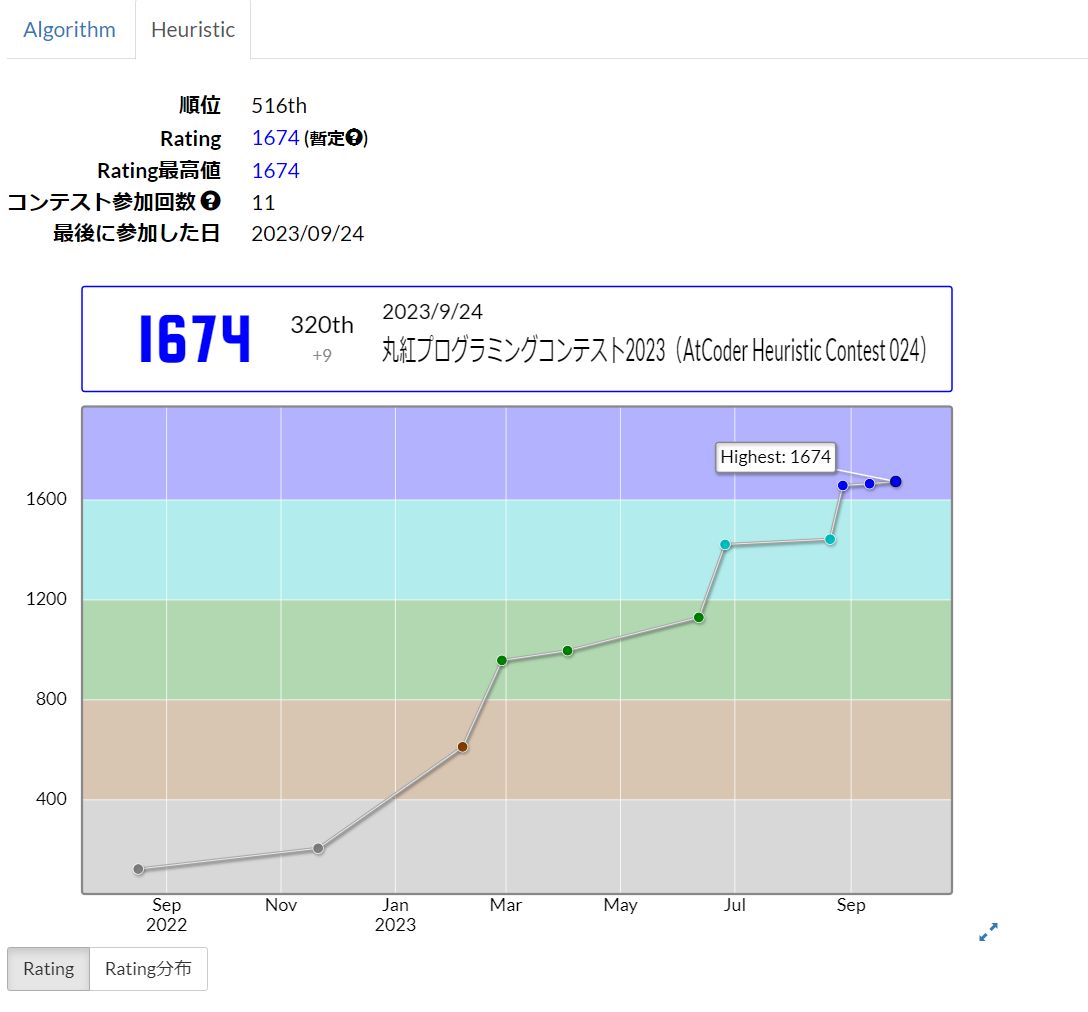Click the 516th ranking value
This screenshot has width=1088, height=1012.
coord(279,106)
